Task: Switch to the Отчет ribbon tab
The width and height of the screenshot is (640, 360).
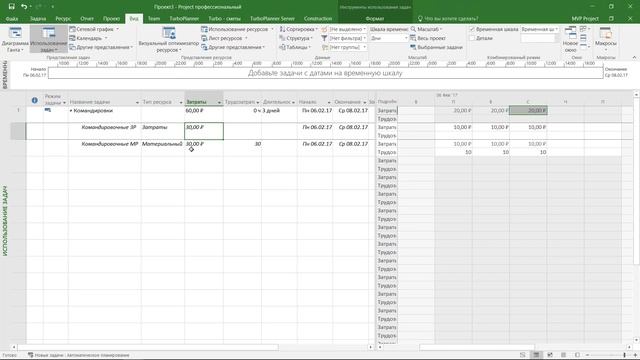Action: 87,19
